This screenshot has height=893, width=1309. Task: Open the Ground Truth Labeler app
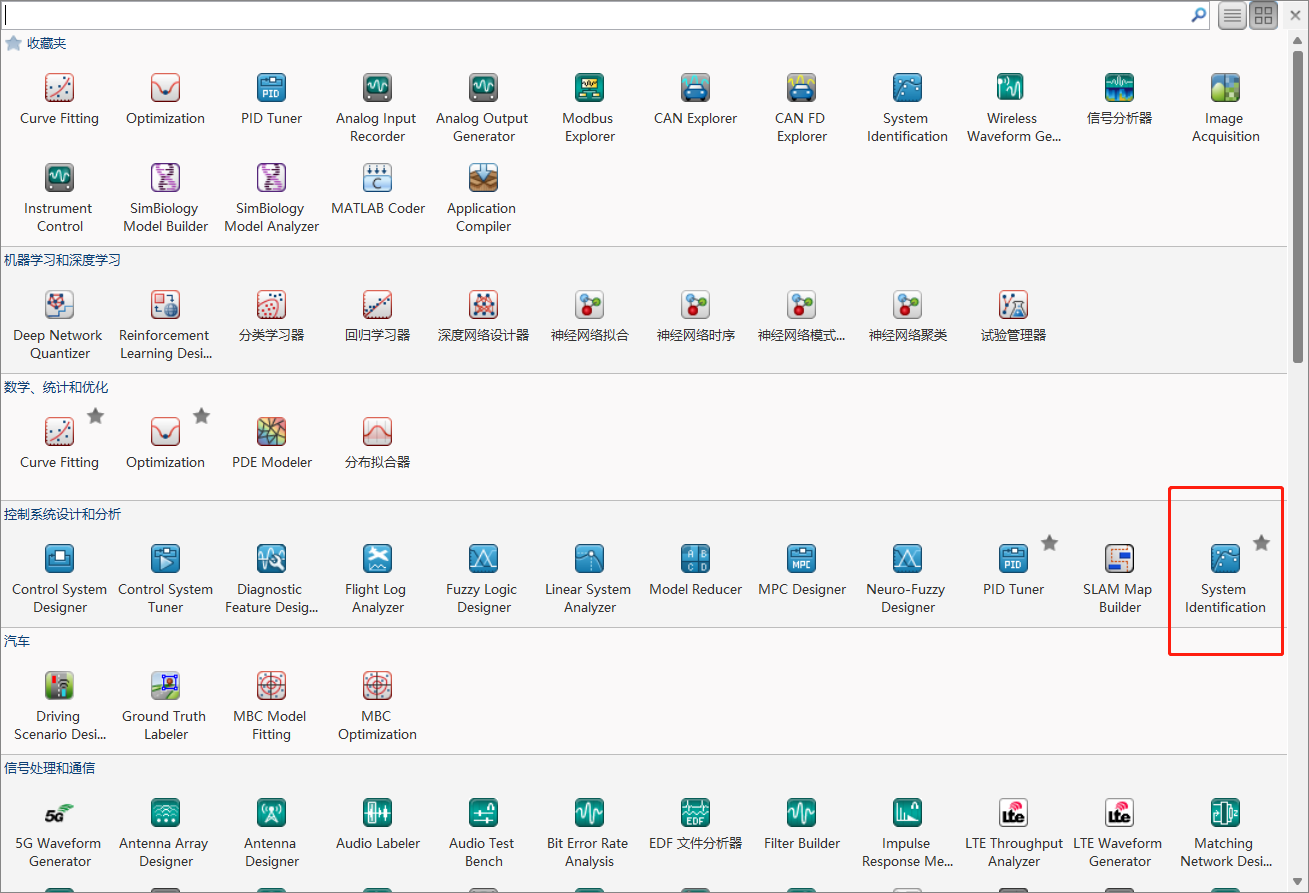point(166,707)
